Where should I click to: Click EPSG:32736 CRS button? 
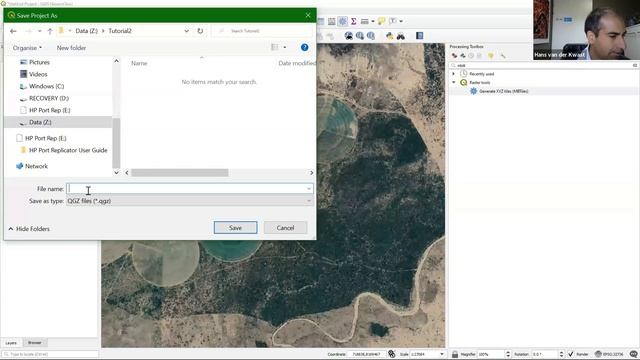610,354
